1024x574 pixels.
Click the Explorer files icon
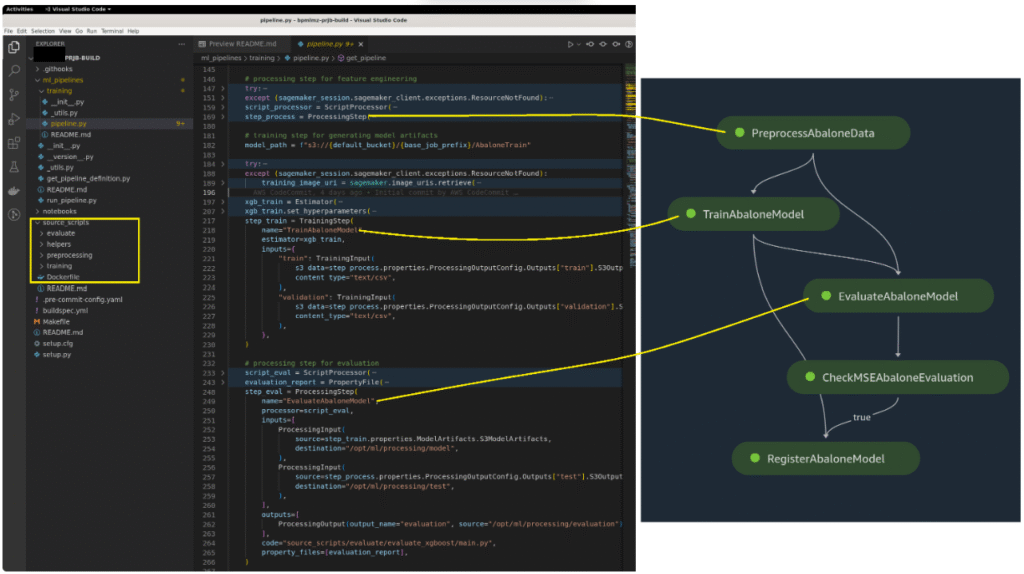pos(14,47)
